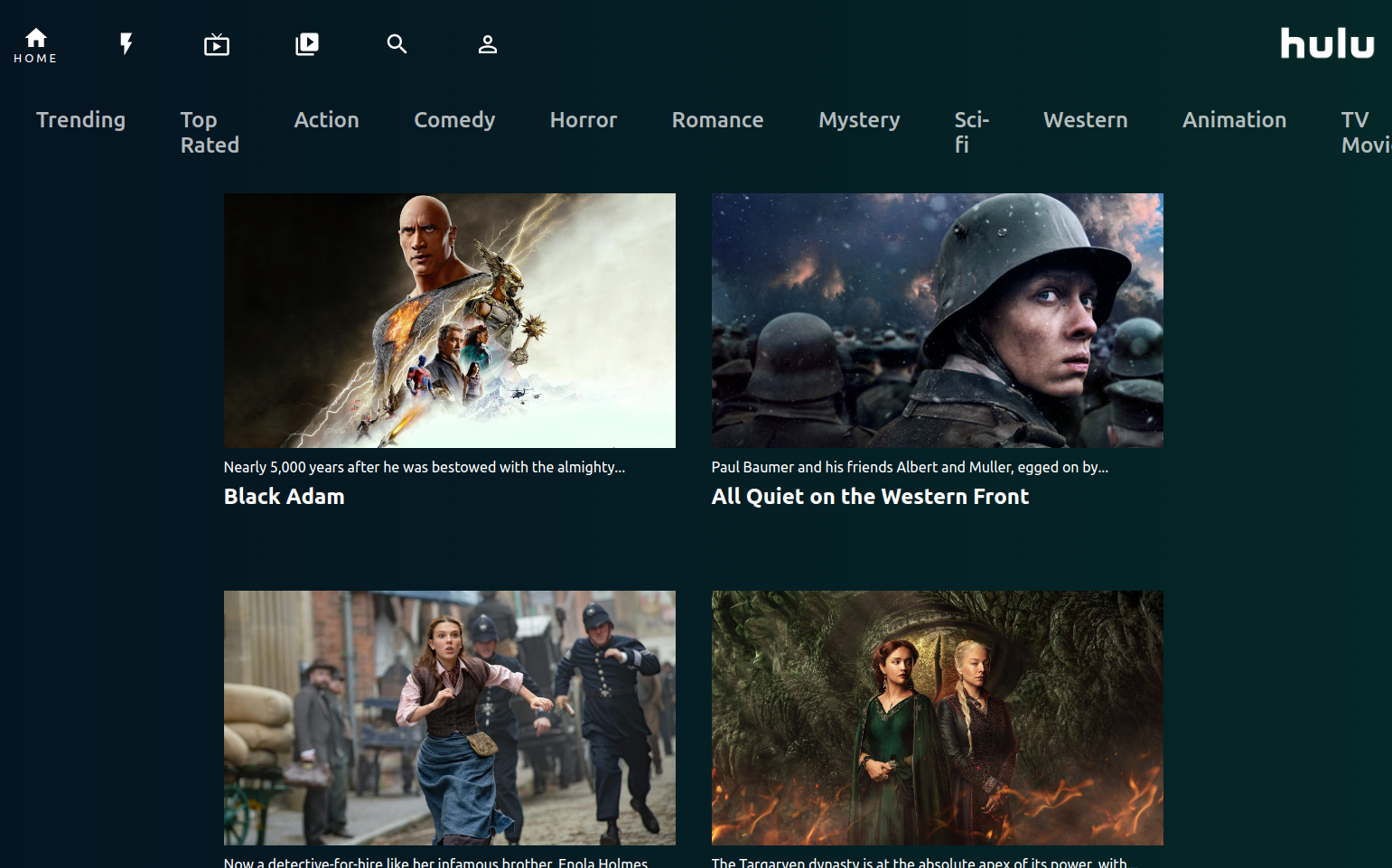Open the live TV icon

[217, 44]
